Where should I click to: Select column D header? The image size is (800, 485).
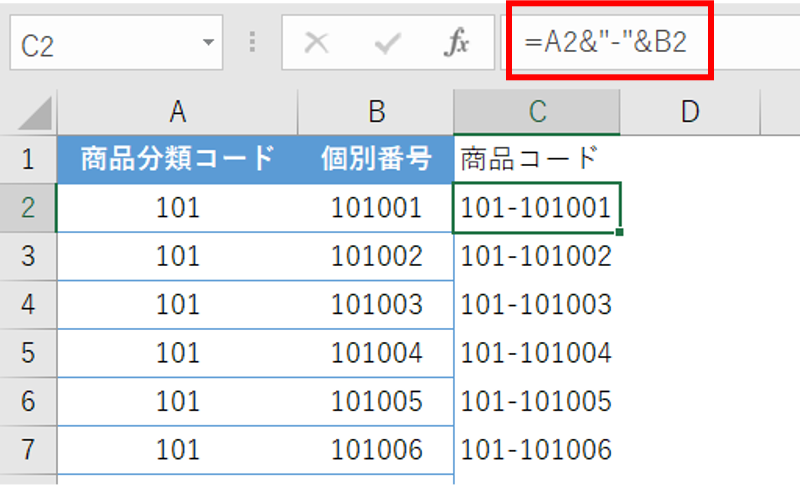[x=689, y=111]
